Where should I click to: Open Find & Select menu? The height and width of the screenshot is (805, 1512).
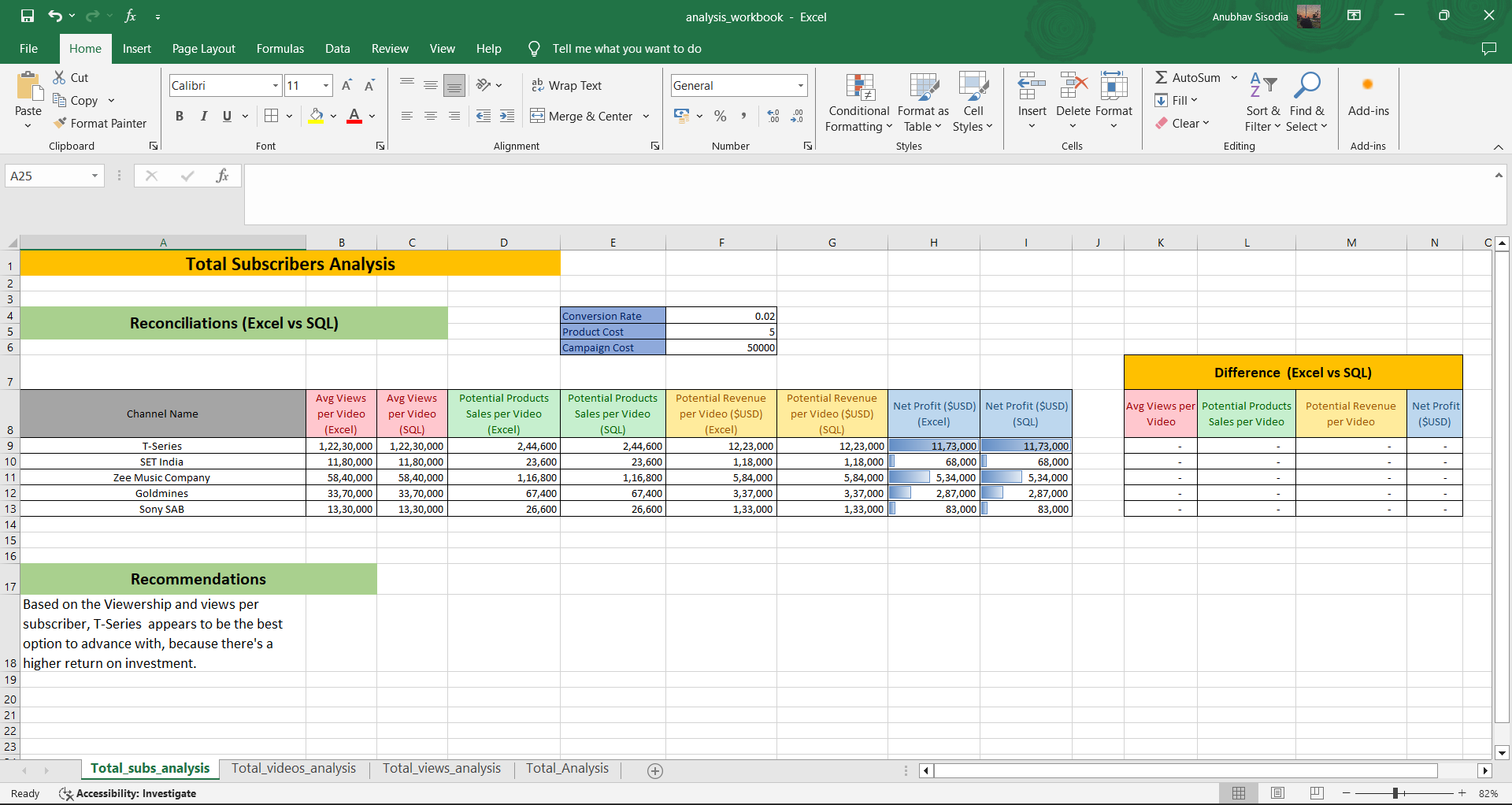click(x=1306, y=102)
